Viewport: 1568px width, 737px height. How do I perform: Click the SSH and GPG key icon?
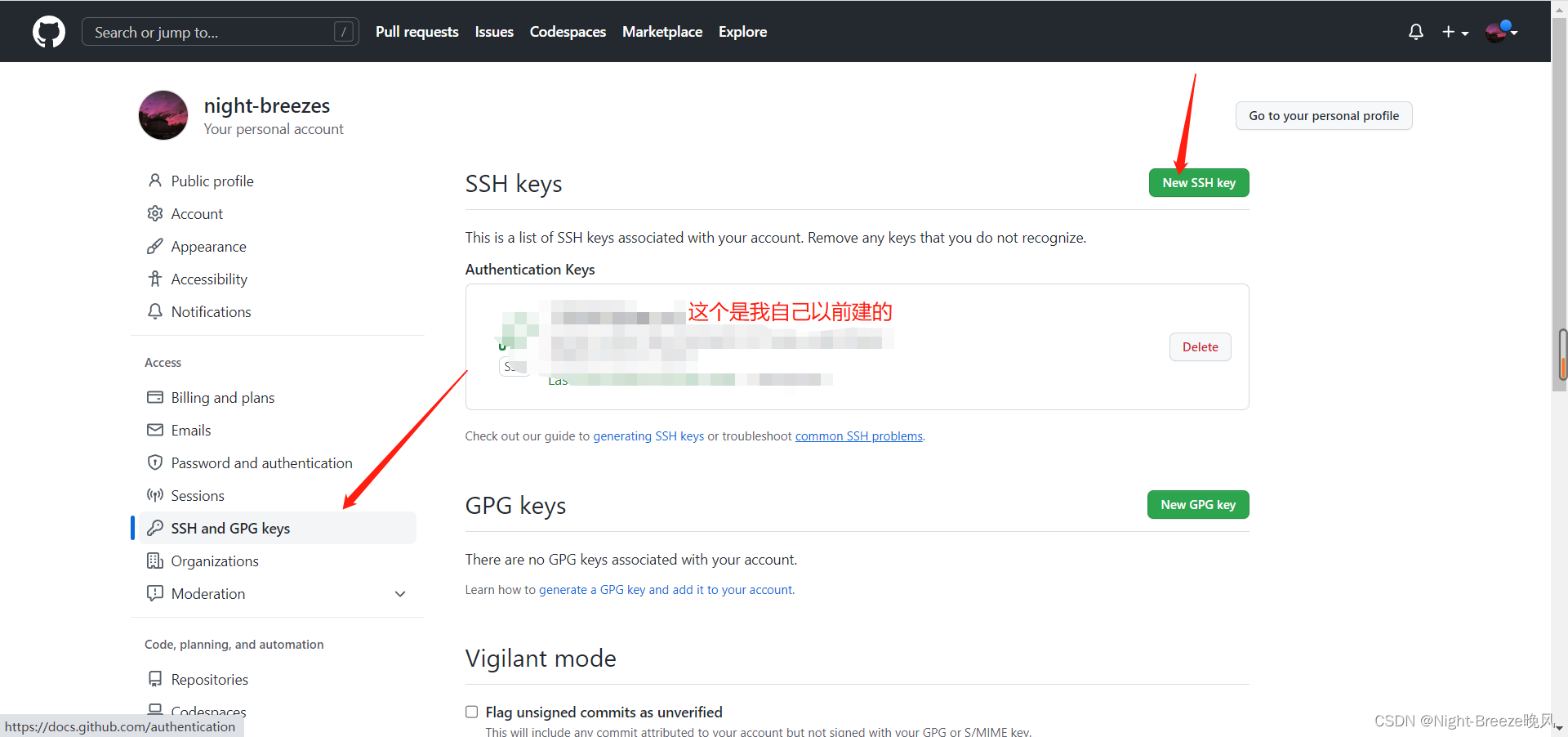[x=155, y=528]
